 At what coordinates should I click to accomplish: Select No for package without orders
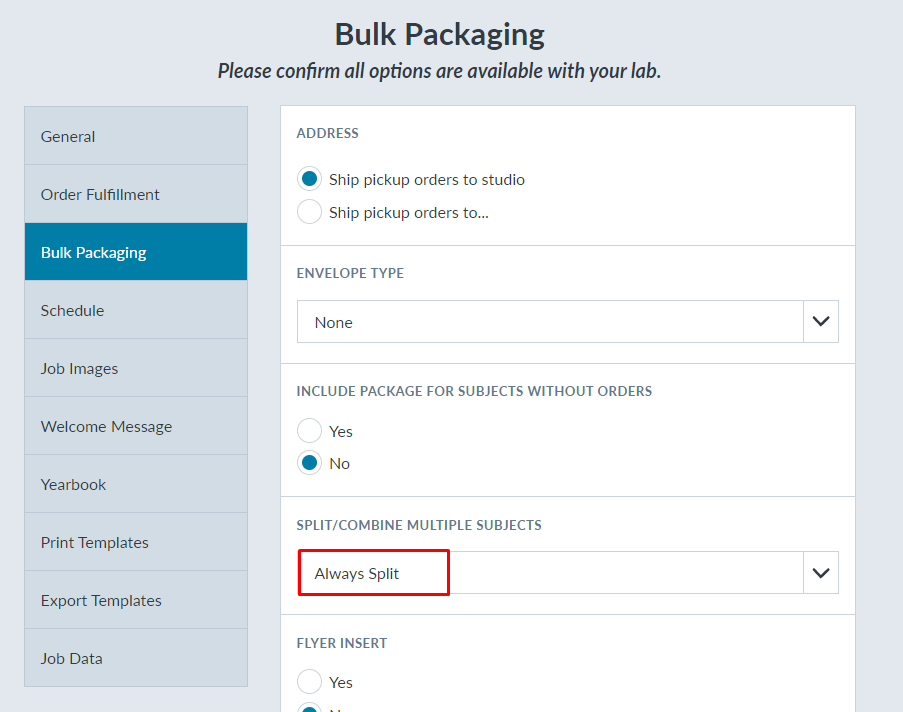309,463
